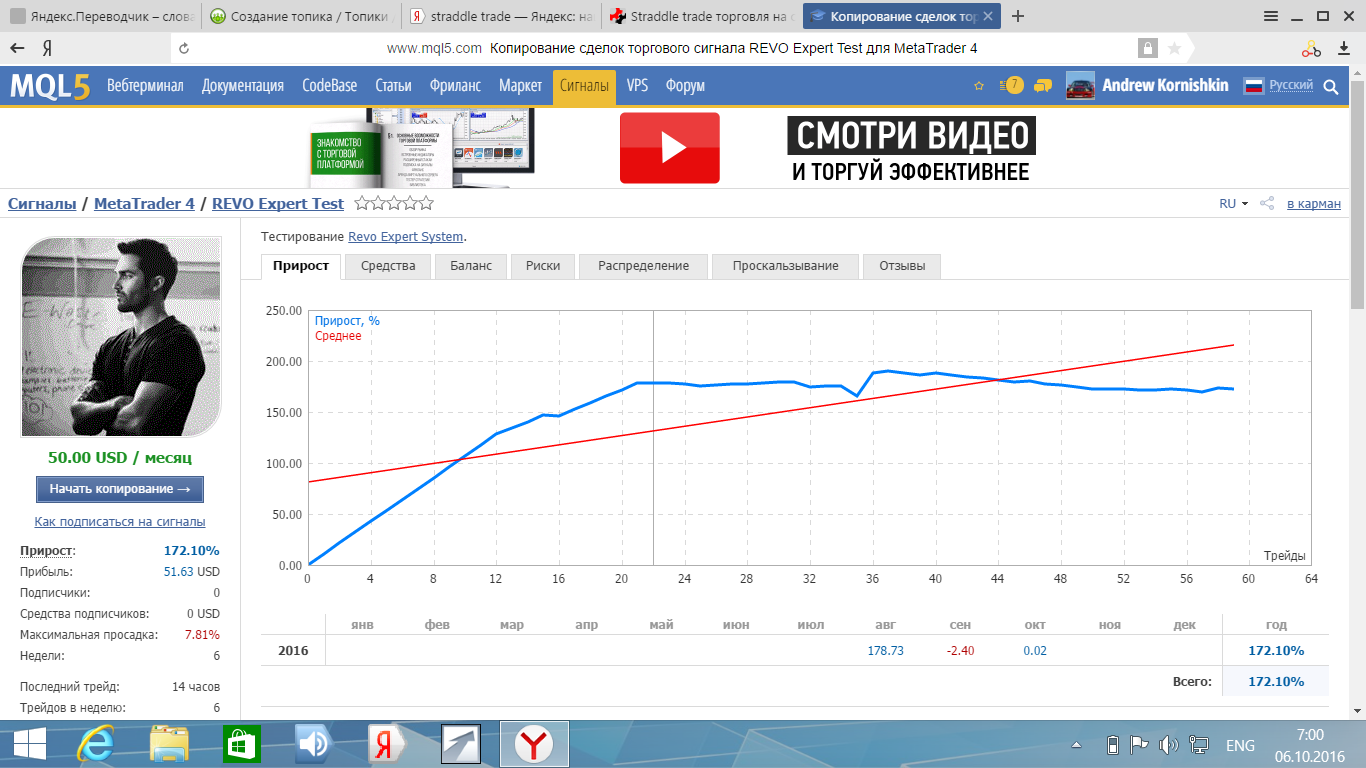
Task: Click the network icon in system tray
Action: 1198,745
